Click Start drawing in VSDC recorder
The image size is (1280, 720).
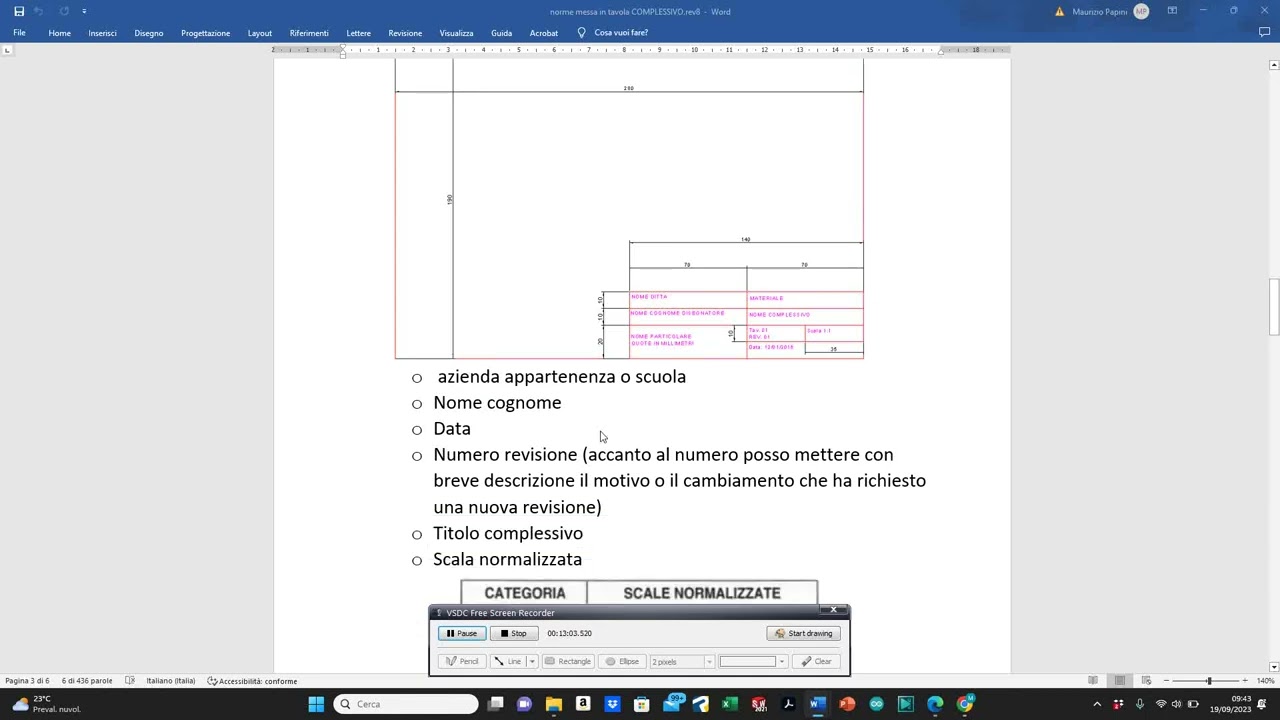(804, 633)
